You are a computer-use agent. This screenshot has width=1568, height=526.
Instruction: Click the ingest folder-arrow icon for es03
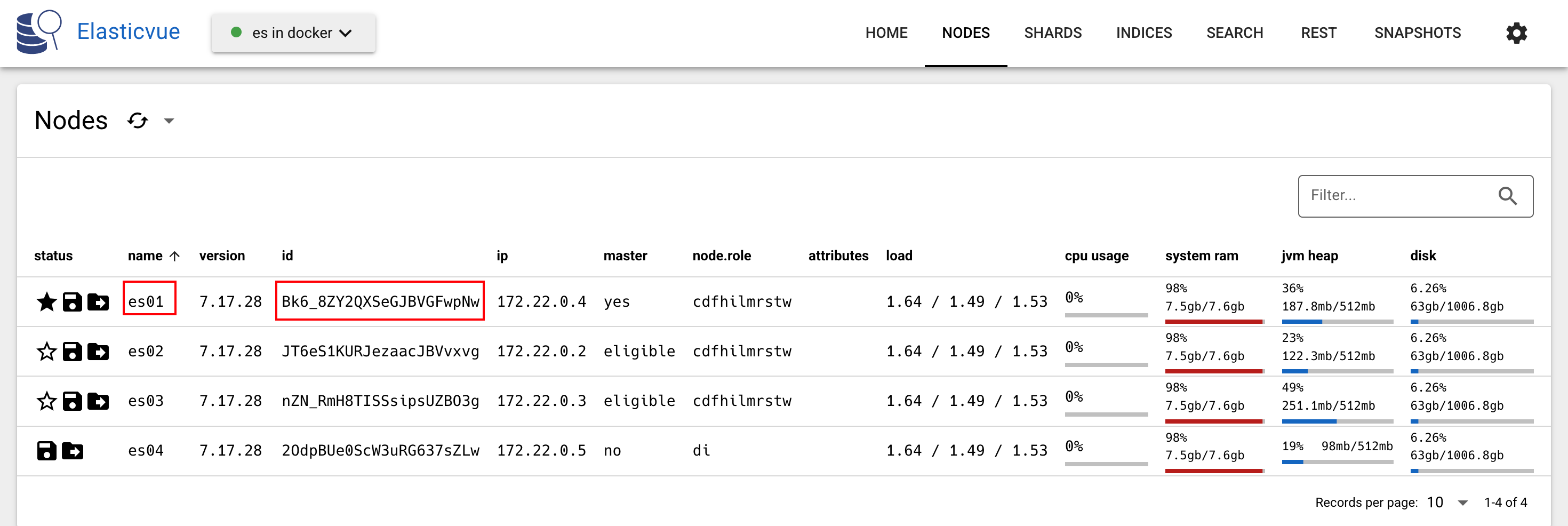(98, 401)
